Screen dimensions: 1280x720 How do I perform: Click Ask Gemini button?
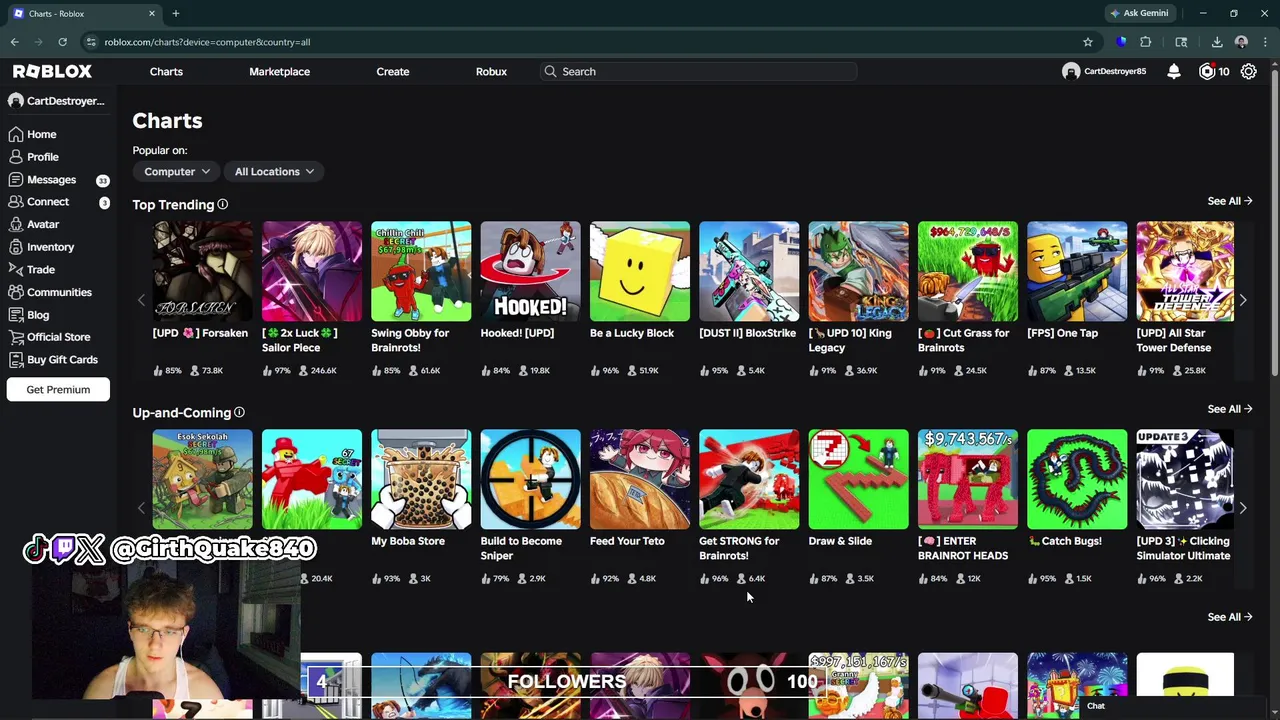1139,13
